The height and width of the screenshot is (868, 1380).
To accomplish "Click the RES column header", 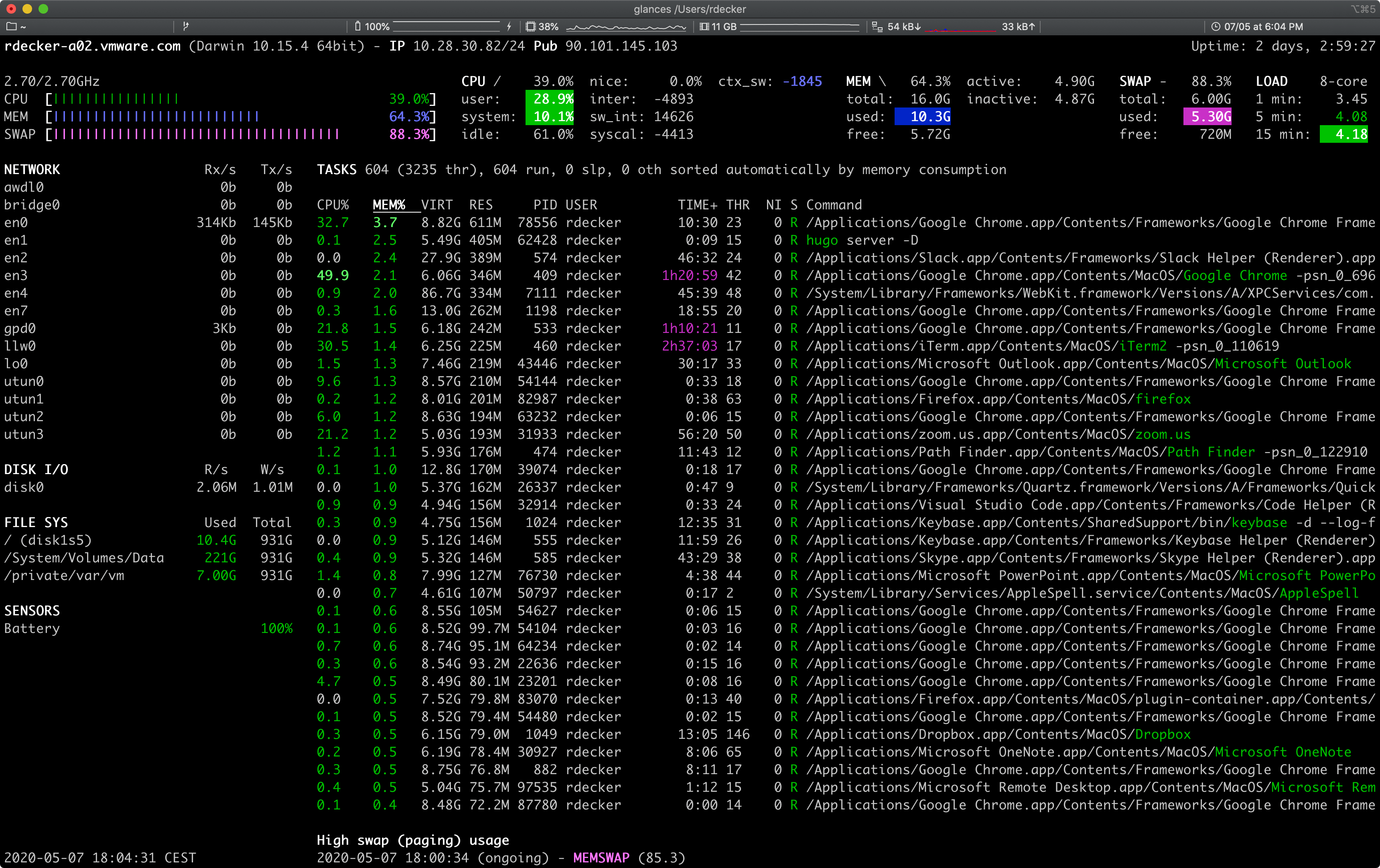I will point(481,205).
